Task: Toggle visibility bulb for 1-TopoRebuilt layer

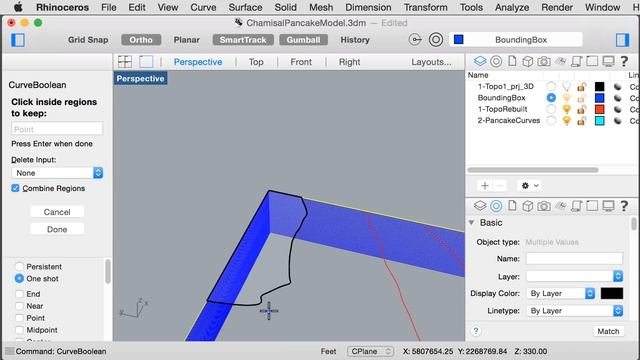Action: (566, 109)
